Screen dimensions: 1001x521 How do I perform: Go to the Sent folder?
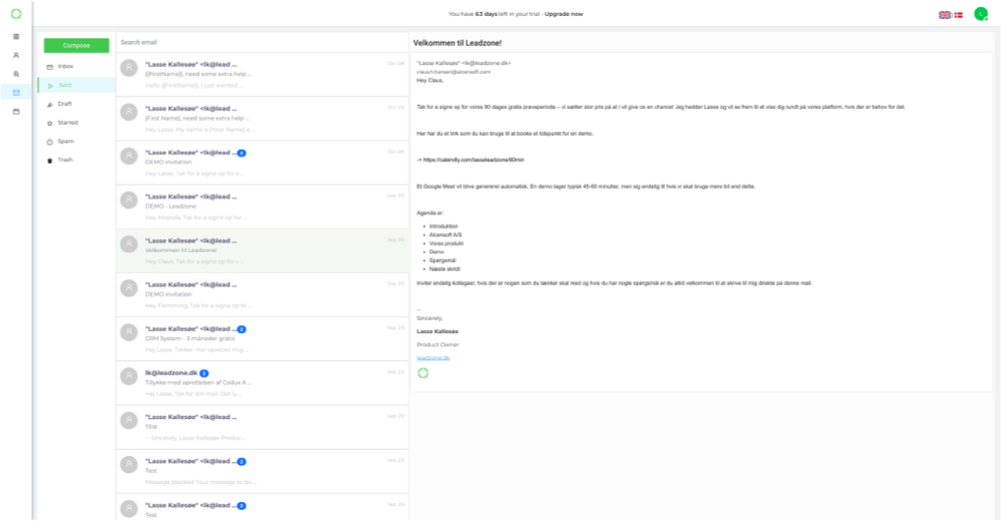[x=65, y=85]
